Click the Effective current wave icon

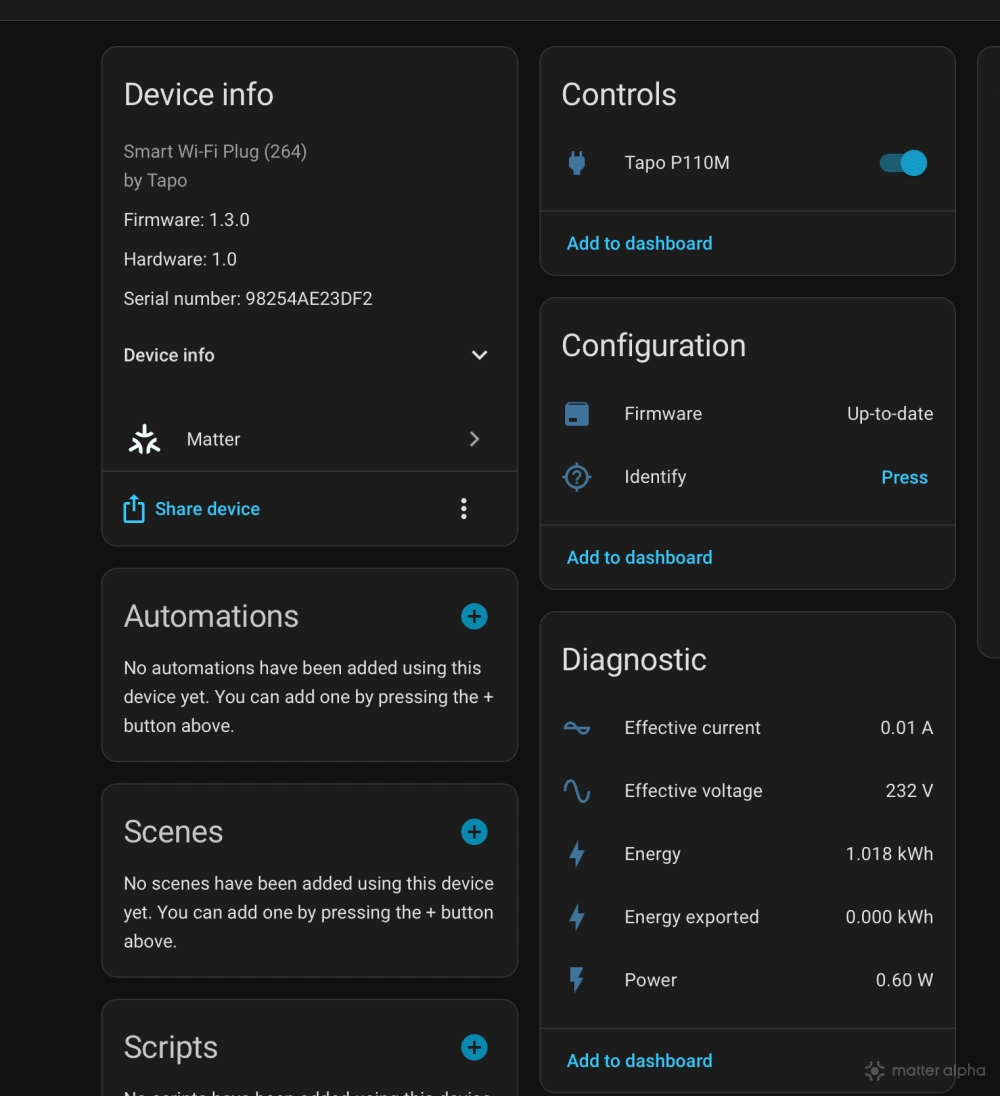point(577,728)
